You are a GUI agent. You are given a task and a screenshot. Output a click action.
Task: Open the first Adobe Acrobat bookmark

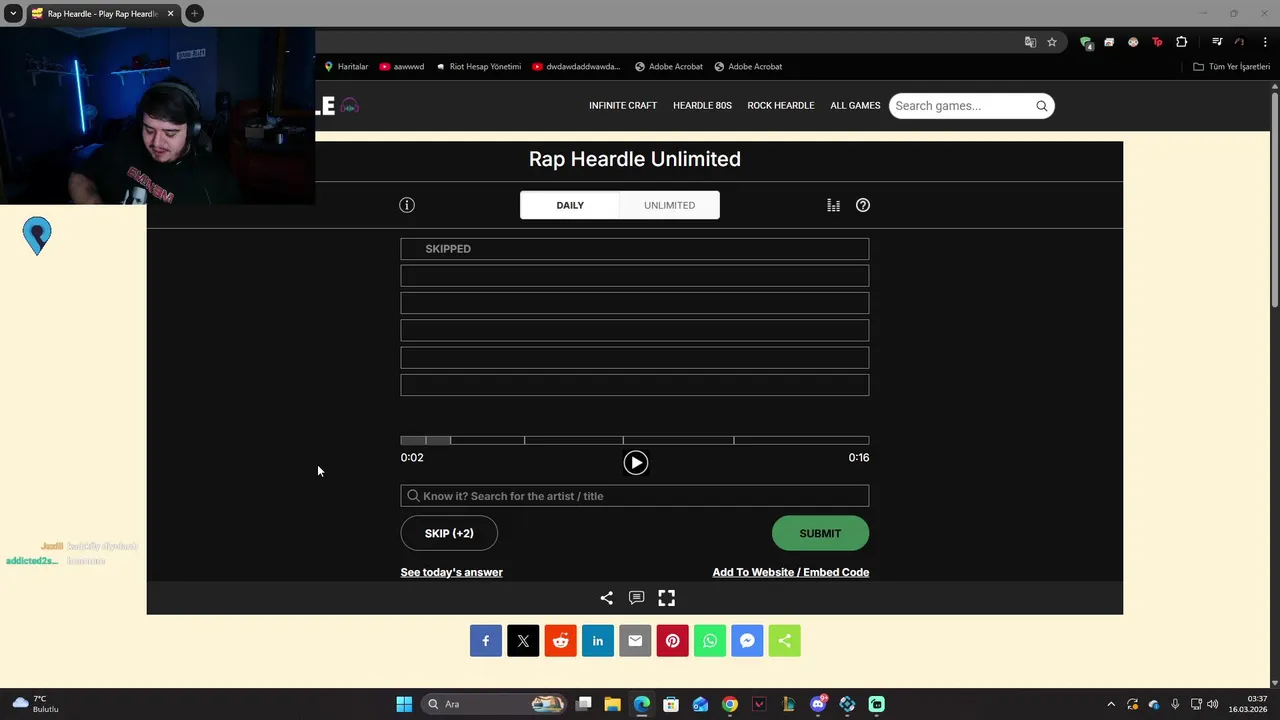click(669, 67)
